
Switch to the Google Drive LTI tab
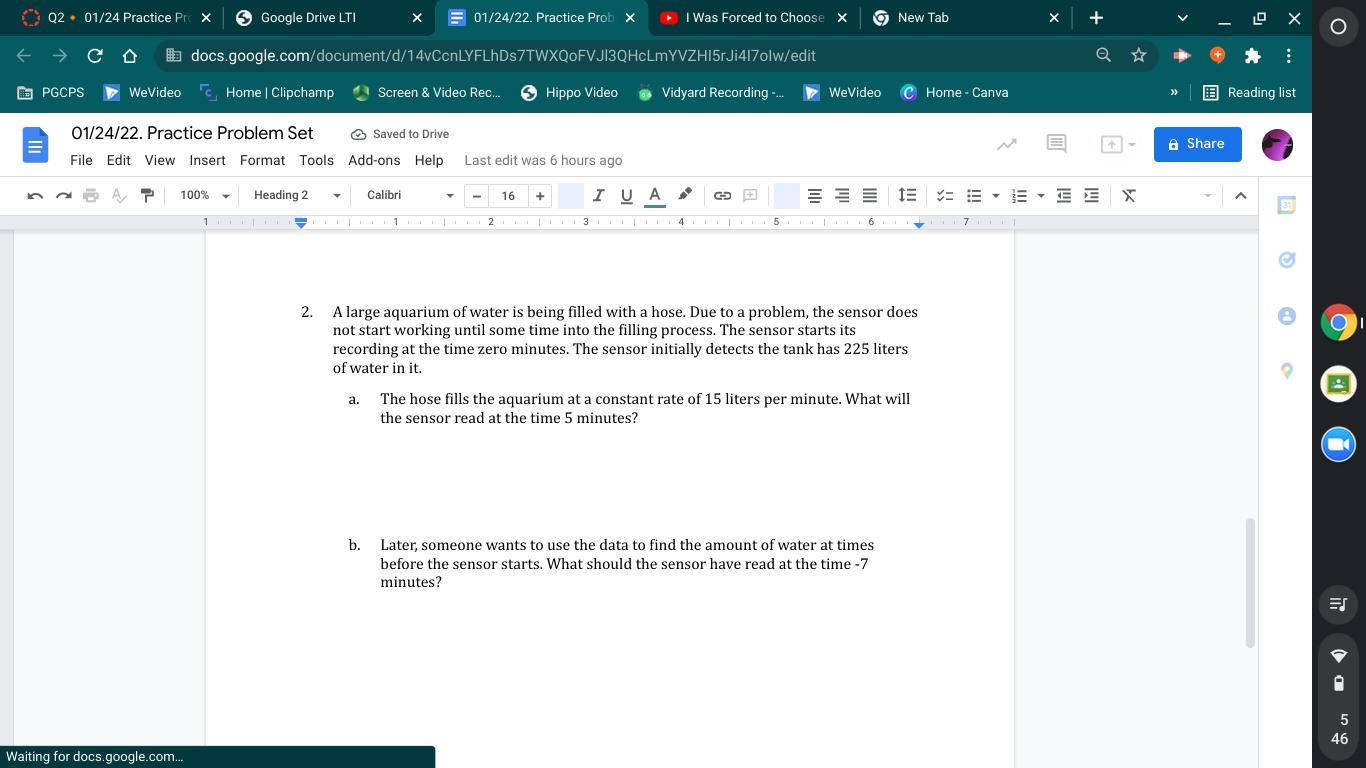point(308,17)
